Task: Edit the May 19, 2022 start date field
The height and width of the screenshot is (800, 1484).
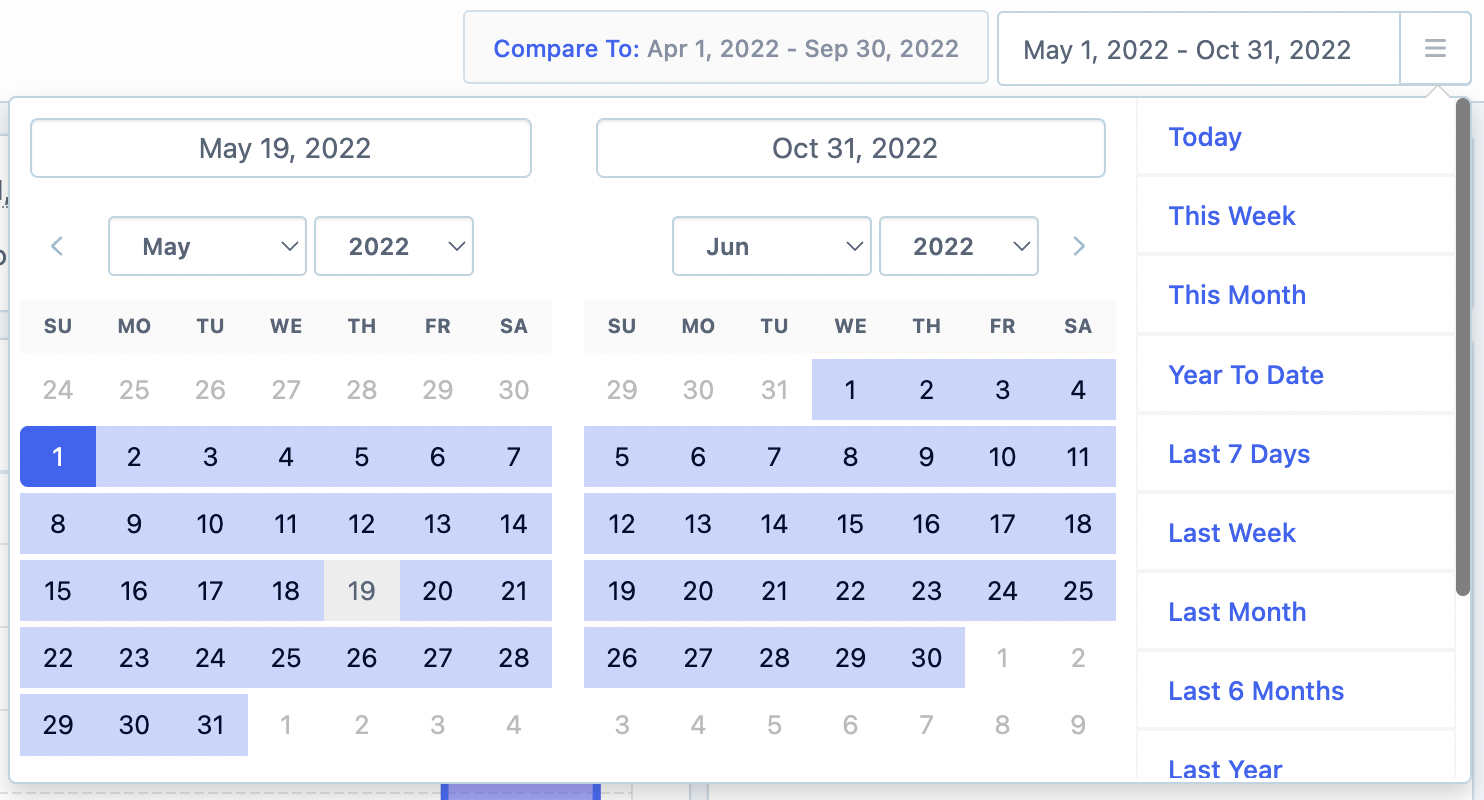Action: pyautogui.click(x=280, y=148)
